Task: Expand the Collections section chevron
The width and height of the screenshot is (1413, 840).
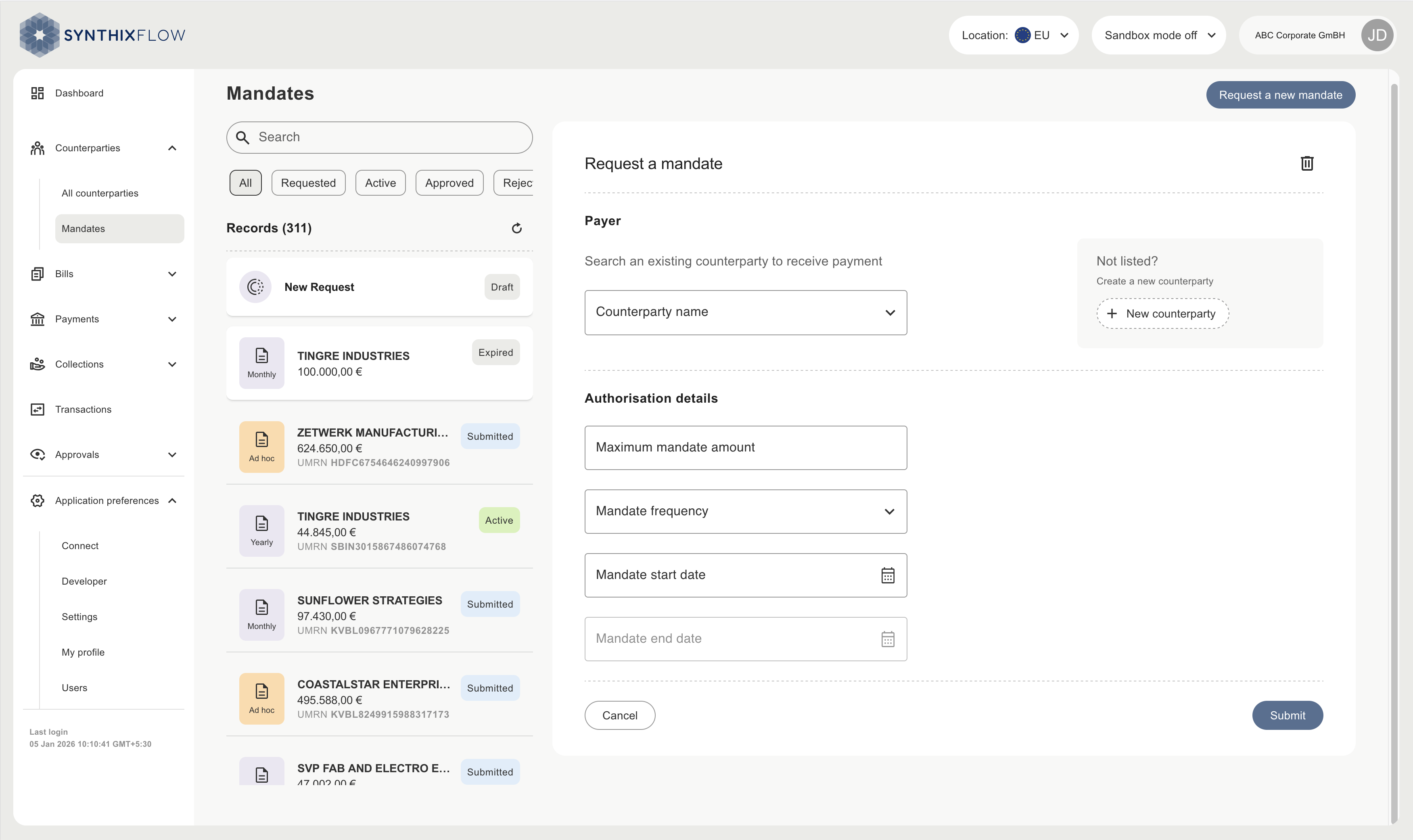Action: click(x=172, y=364)
